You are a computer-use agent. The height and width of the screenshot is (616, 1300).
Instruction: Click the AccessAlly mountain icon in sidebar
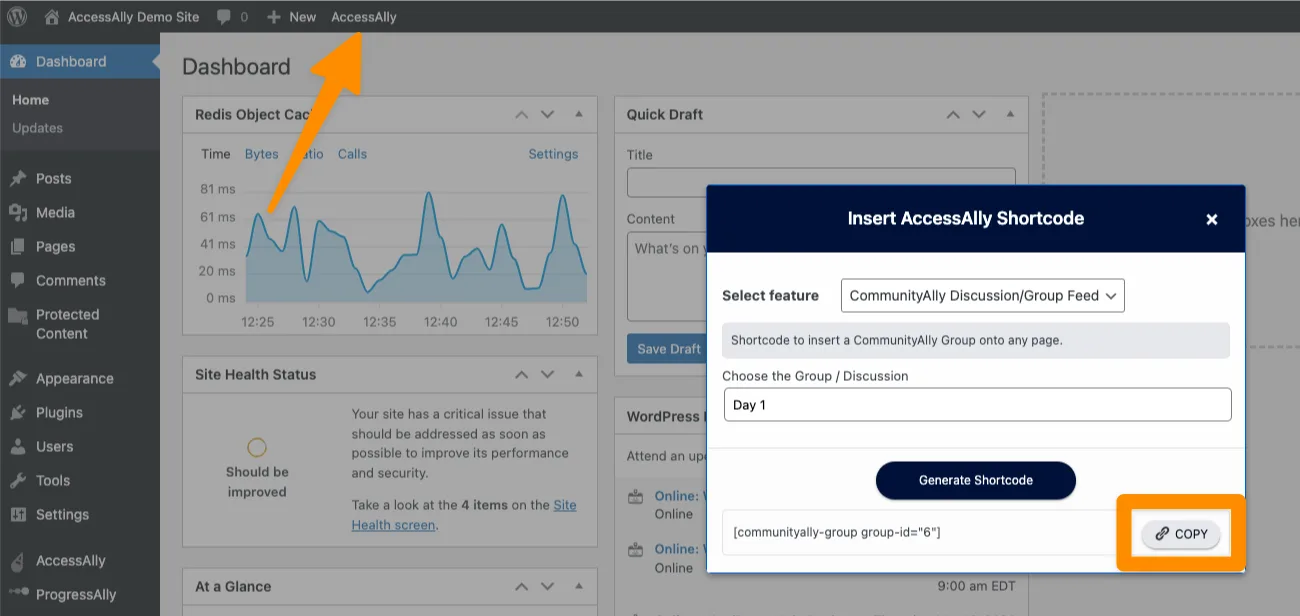point(18,561)
